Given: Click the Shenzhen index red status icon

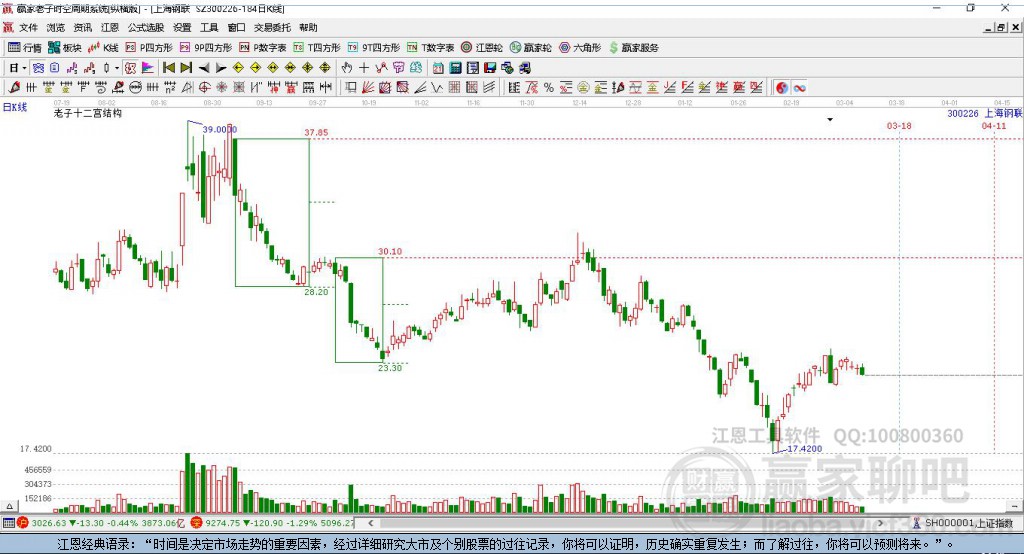Looking at the screenshot, I should click(197, 523).
